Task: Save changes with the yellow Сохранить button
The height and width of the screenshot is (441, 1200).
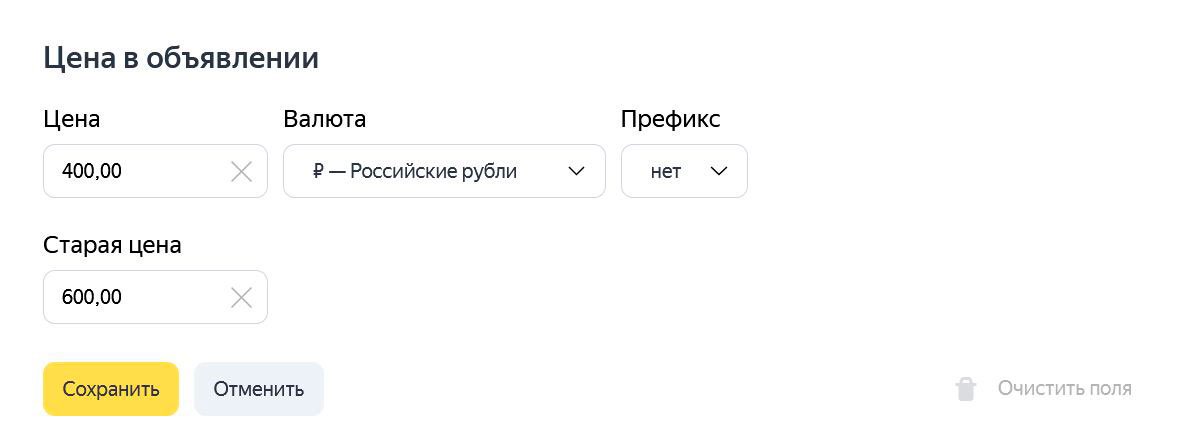Action: (111, 389)
